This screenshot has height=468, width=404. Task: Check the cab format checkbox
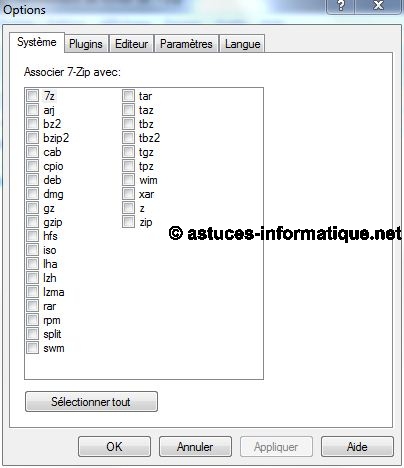pos(33,152)
